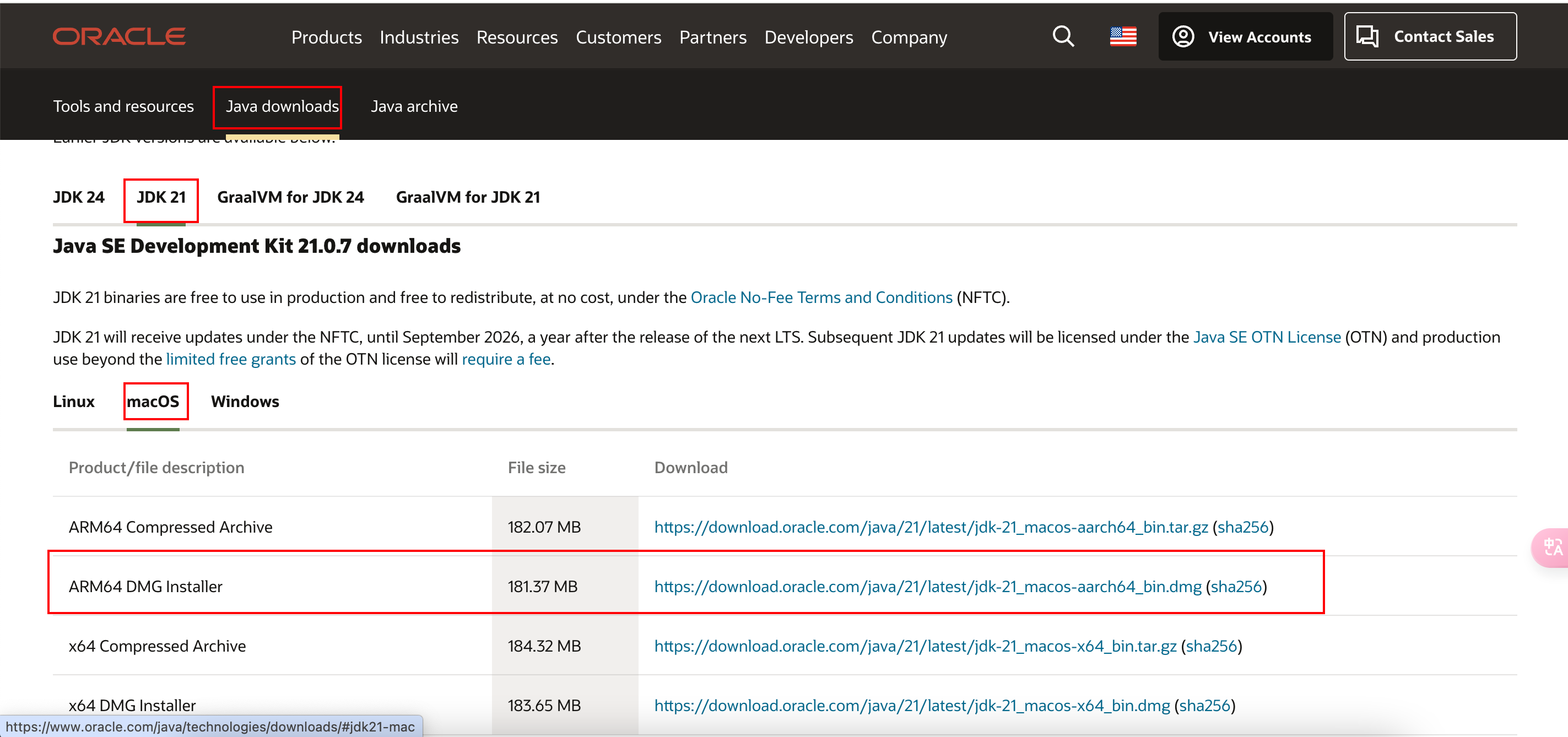Screen dimensions: 1568x737
Task: Expand the Products menu
Action: coord(326,38)
